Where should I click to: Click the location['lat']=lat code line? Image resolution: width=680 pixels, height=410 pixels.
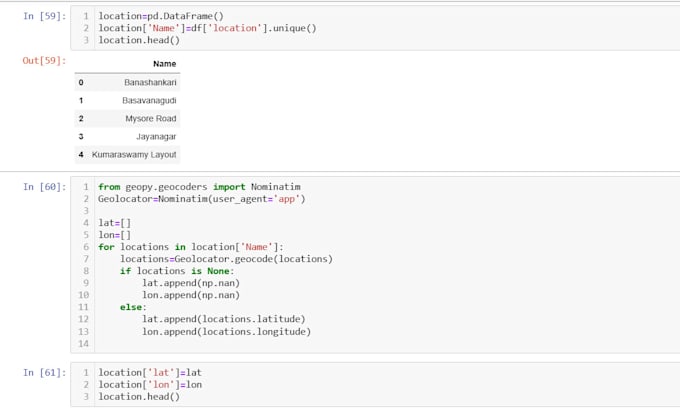(x=150, y=372)
